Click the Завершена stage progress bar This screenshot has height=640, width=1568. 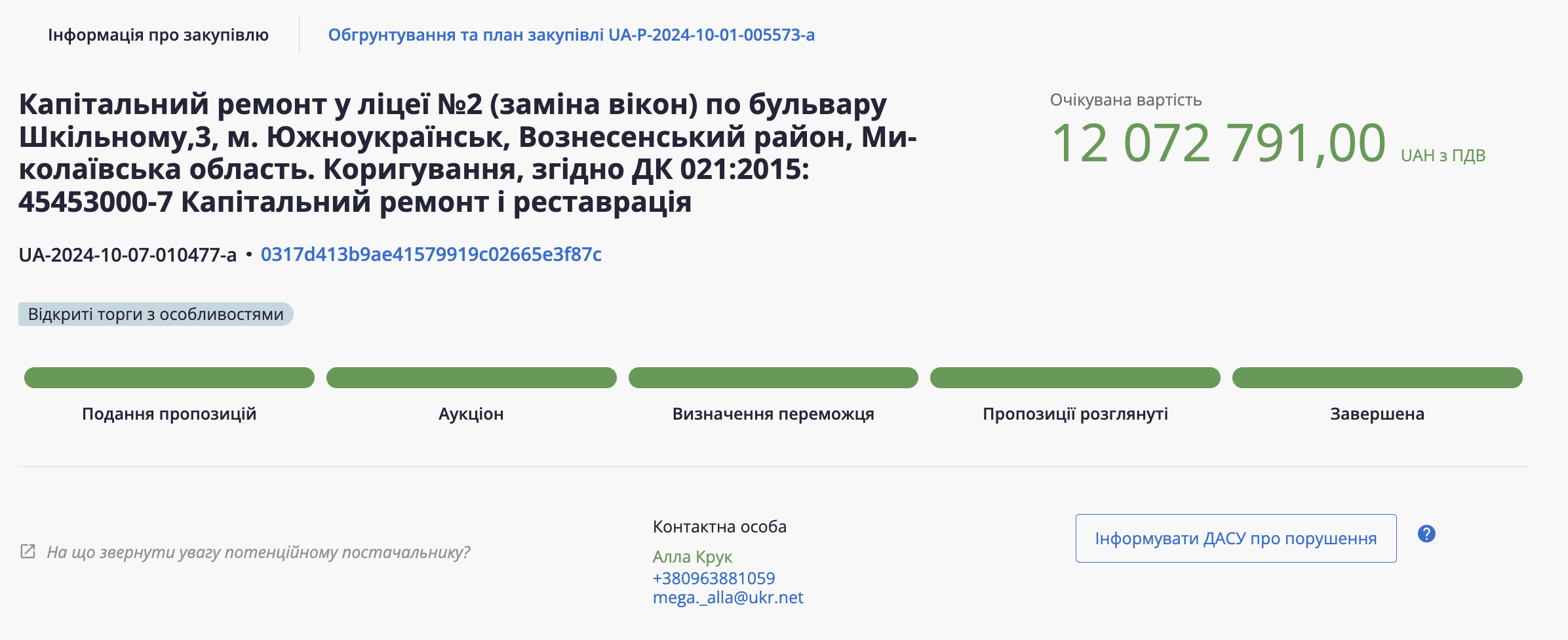click(1377, 378)
